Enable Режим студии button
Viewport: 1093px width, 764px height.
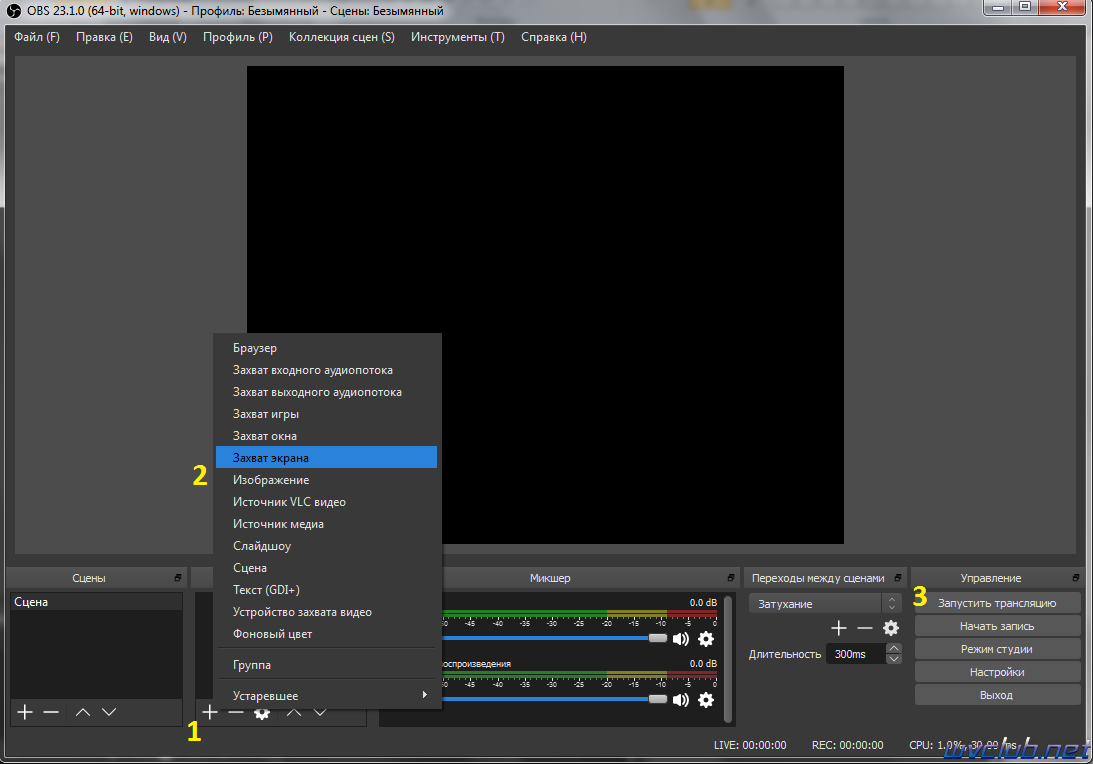point(998,649)
